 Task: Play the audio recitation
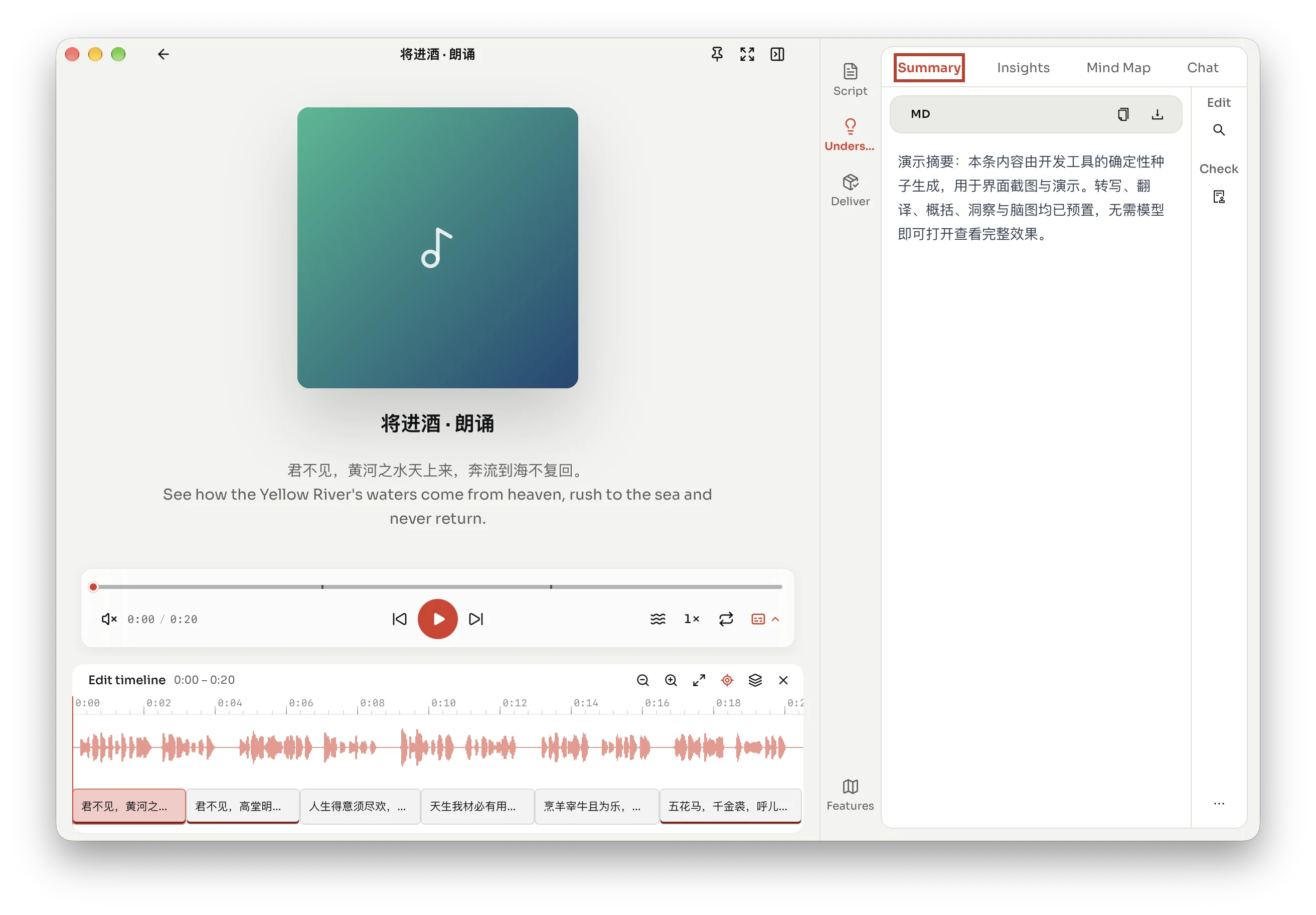coord(437,619)
